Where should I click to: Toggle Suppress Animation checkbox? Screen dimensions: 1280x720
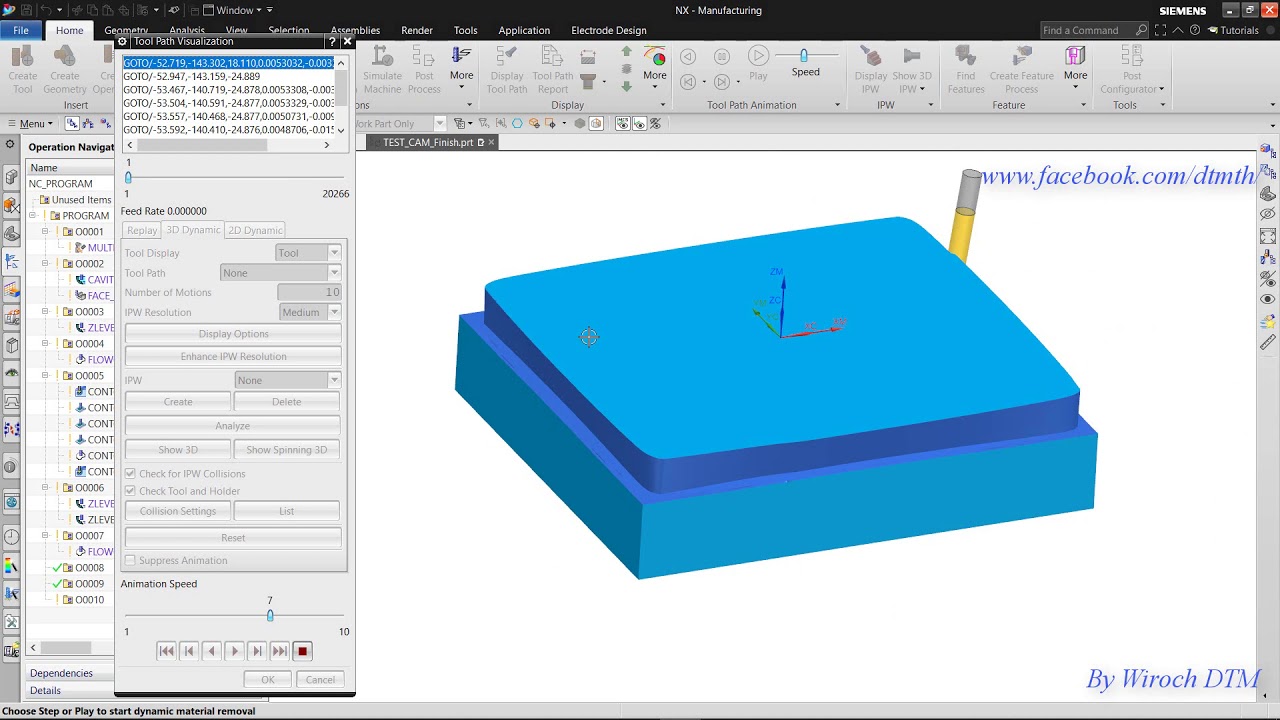(x=130, y=560)
